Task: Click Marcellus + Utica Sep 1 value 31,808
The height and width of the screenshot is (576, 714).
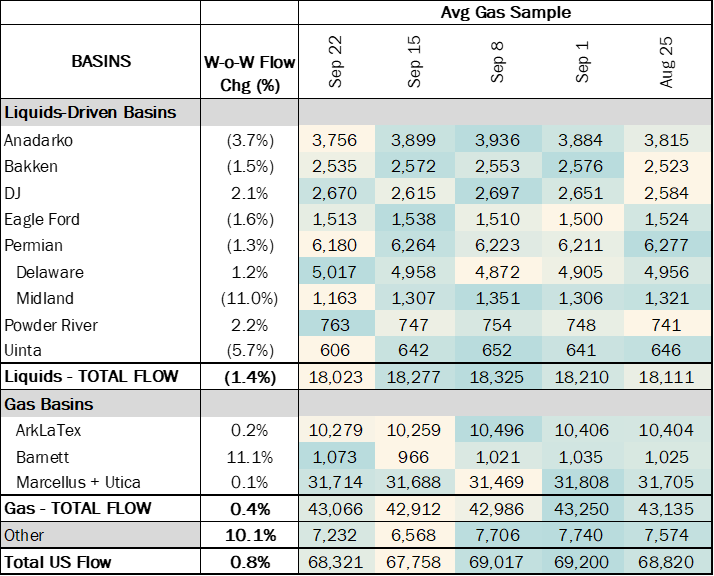Action: tap(581, 482)
